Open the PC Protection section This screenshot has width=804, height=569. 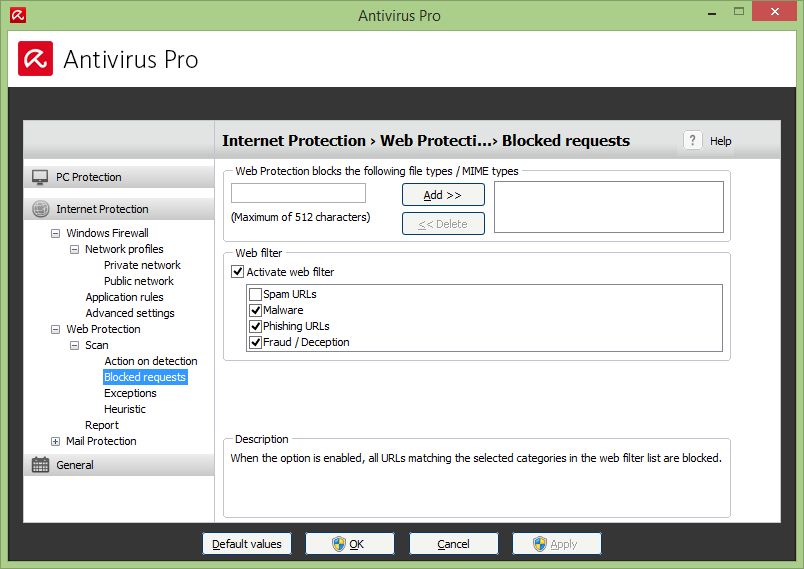point(119,177)
